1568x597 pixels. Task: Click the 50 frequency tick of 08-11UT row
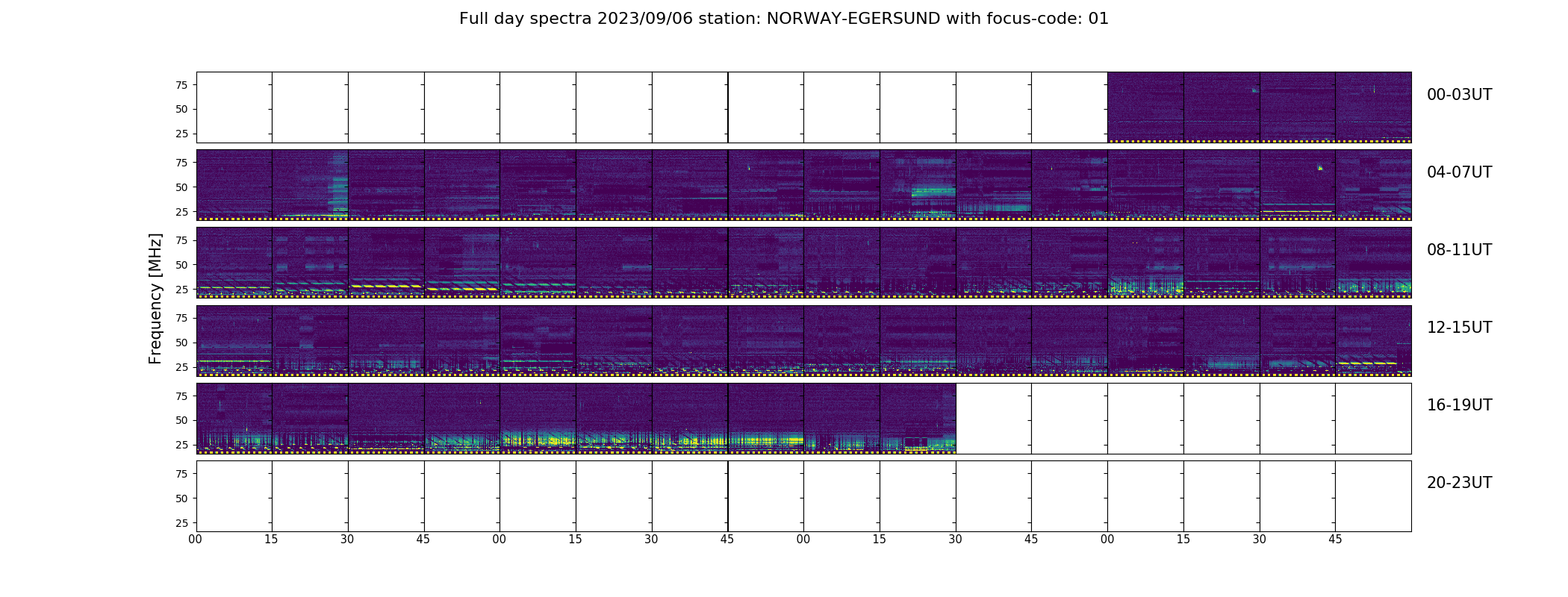click(181, 265)
